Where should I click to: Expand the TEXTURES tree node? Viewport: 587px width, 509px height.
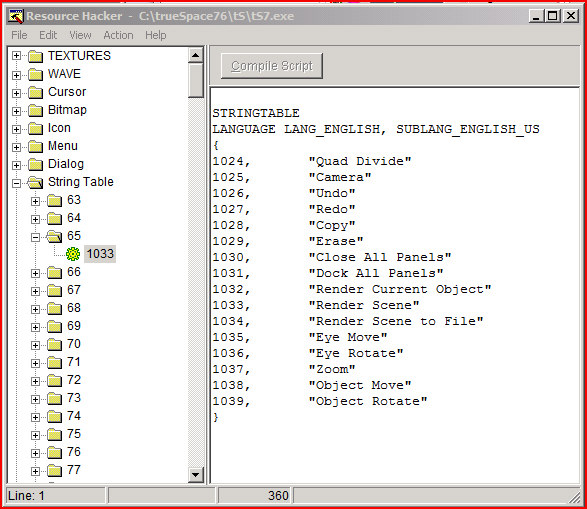(16, 56)
